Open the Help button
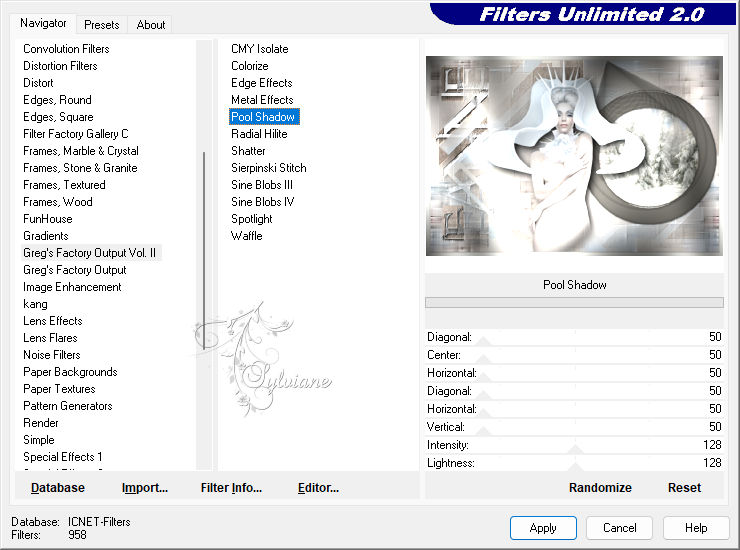 pos(696,527)
